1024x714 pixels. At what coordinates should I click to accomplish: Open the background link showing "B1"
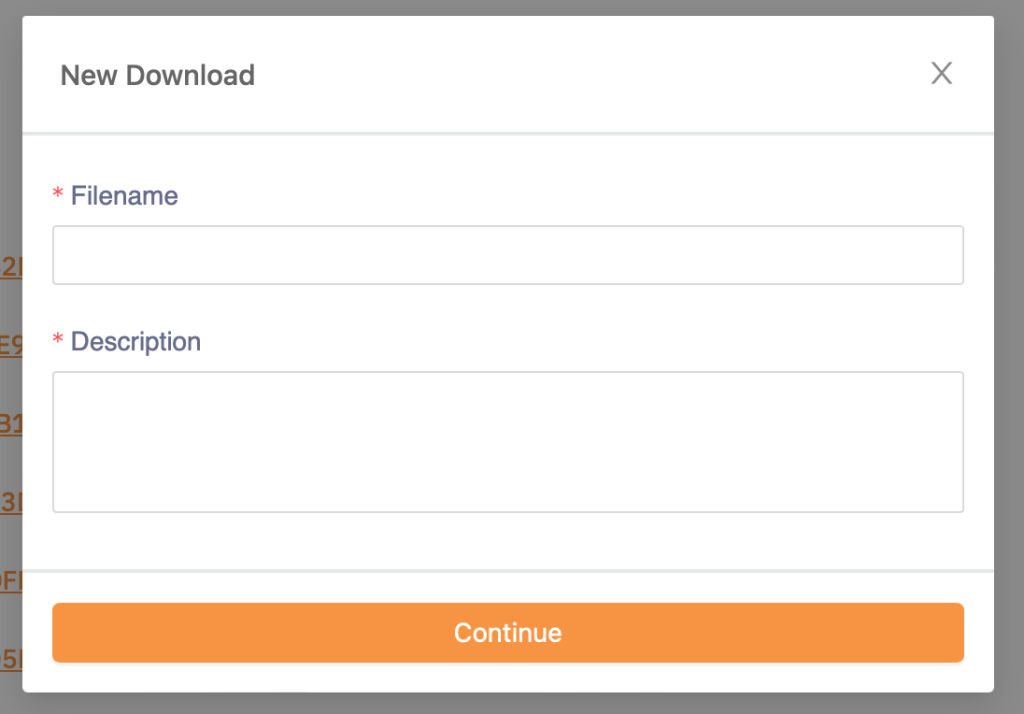coord(10,424)
